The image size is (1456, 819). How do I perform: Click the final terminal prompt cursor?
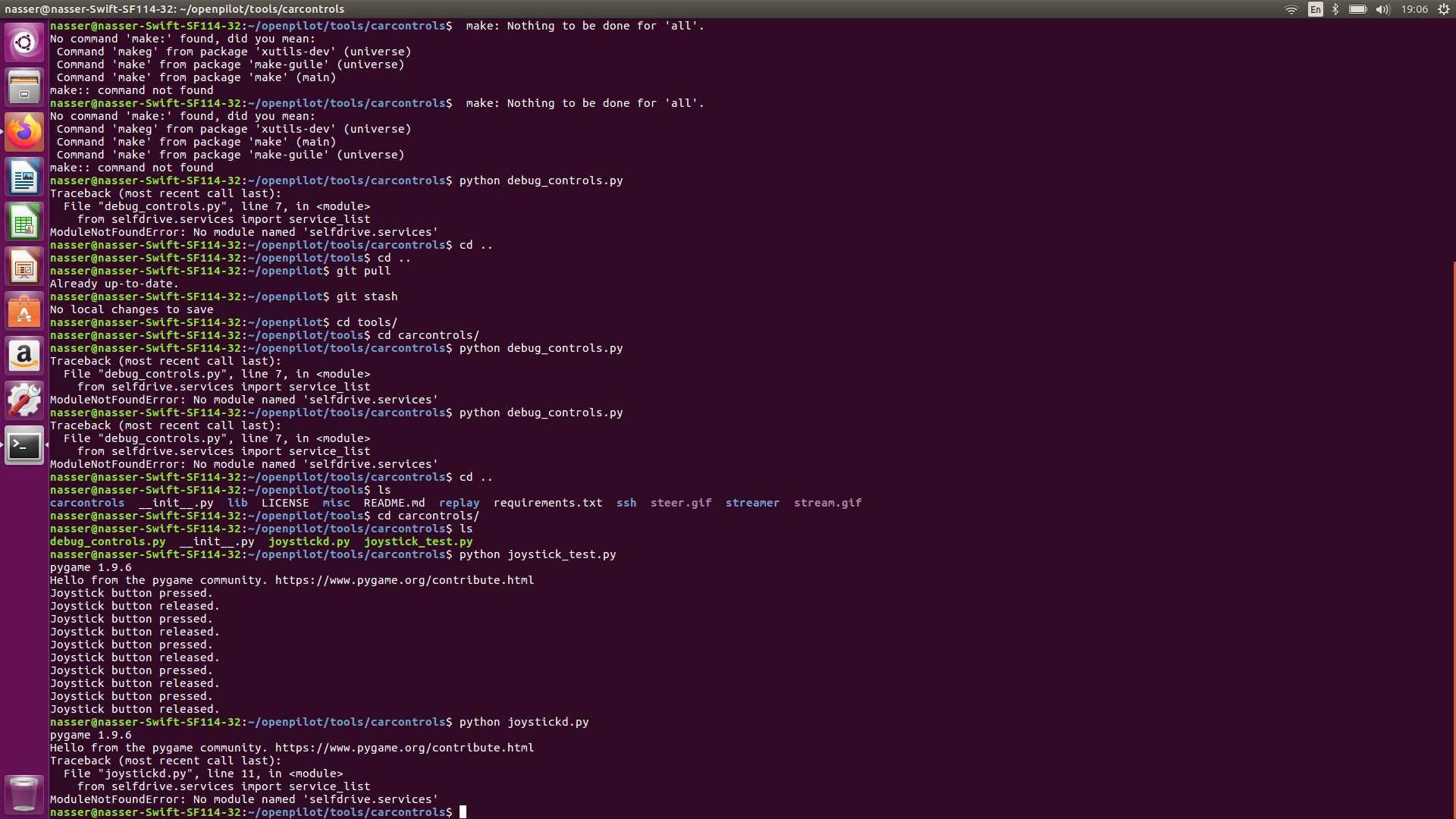pyautogui.click(x=463, y=812)
